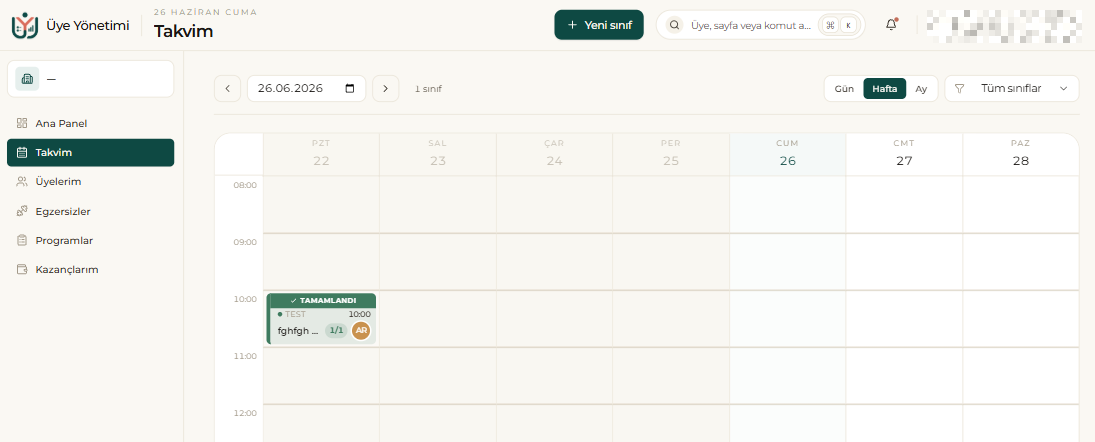
Task: Click the building icon in sidebar selector
Action: click(x=27, y=79)
